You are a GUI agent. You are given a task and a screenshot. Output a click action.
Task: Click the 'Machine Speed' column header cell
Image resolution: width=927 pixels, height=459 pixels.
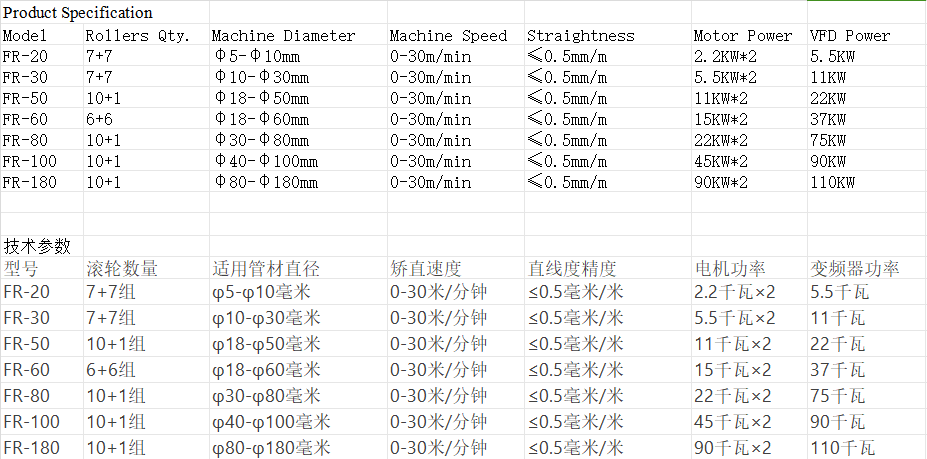(x=448, y=35)
